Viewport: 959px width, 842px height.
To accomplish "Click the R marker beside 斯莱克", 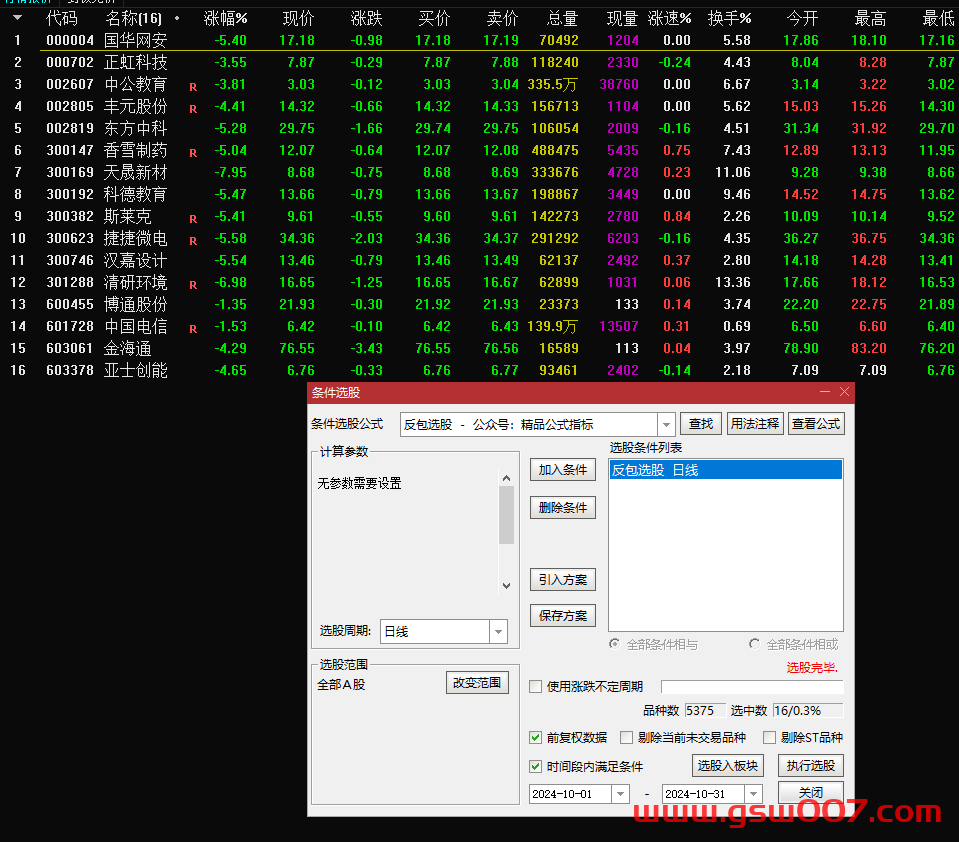I will coord(193,219).
